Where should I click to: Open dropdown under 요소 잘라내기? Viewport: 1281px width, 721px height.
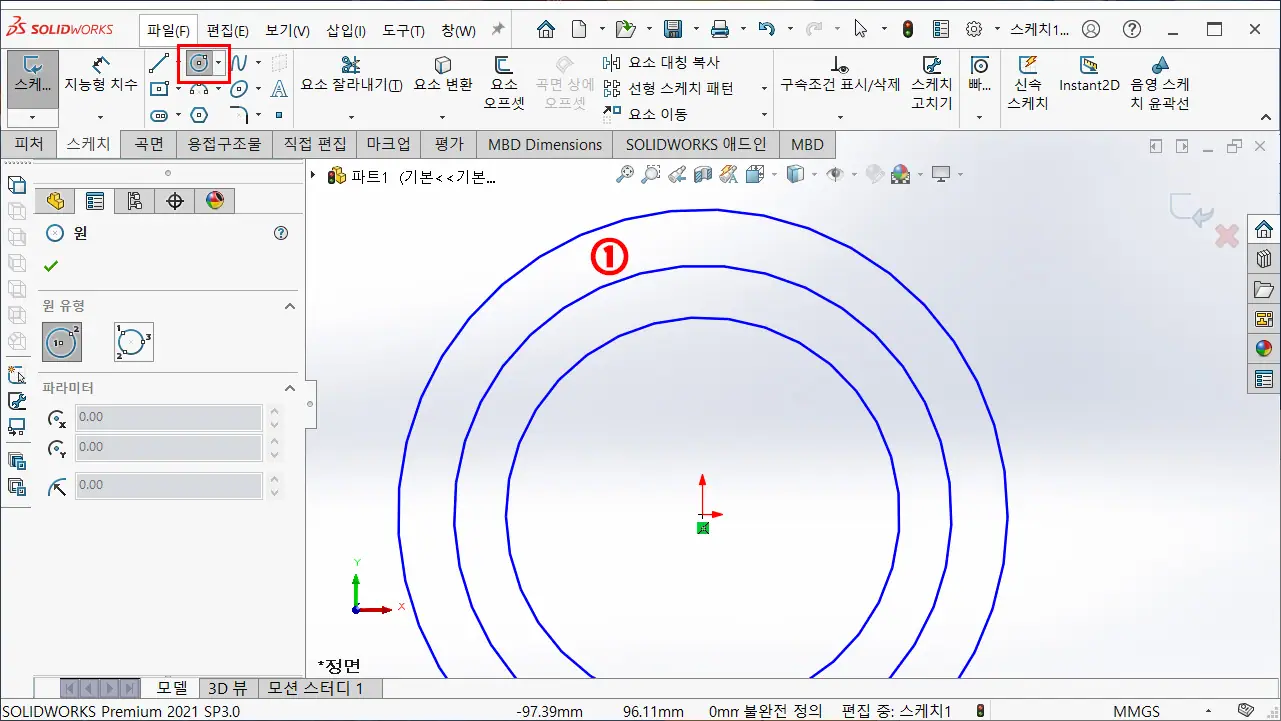click(x=351, y=117)
